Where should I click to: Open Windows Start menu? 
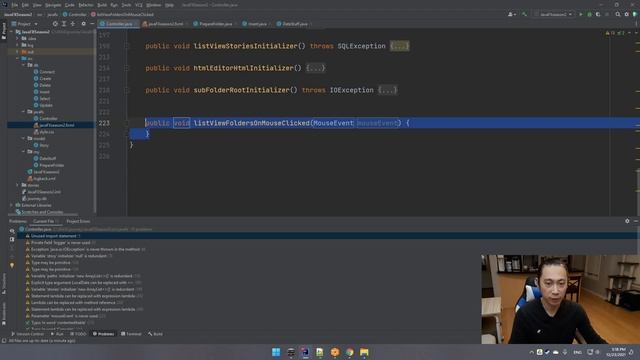point(276,352)
